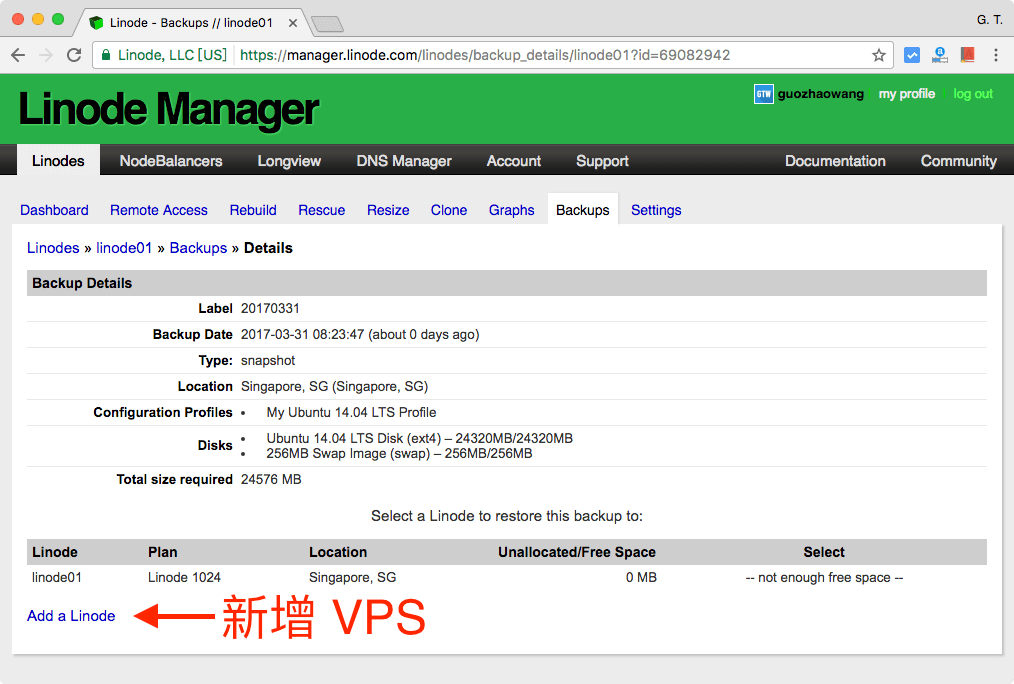
Task: Open the Clone tab
Action: (x=448, y=210)
